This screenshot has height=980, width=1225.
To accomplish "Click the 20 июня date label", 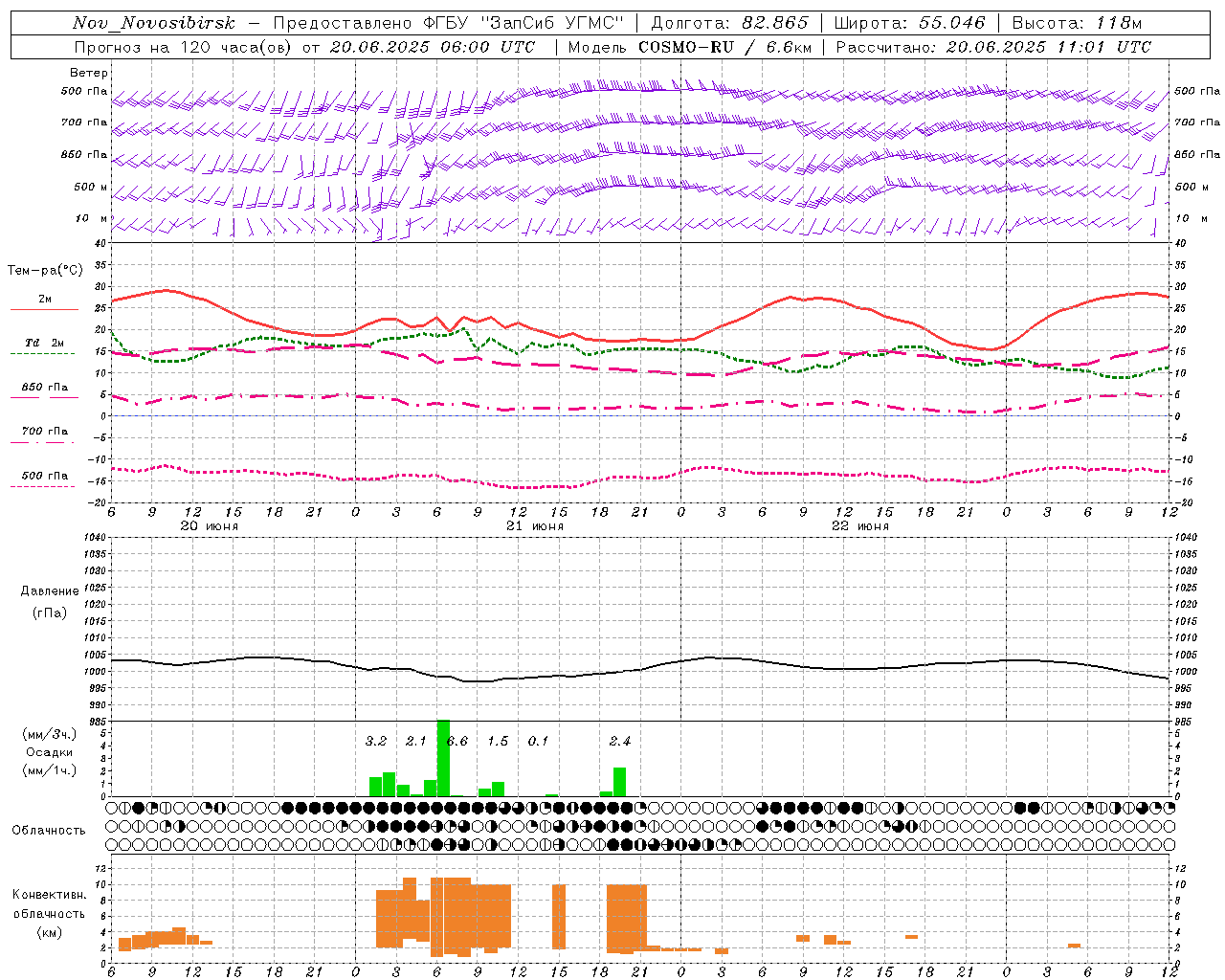I will click(x=210, y=526).
